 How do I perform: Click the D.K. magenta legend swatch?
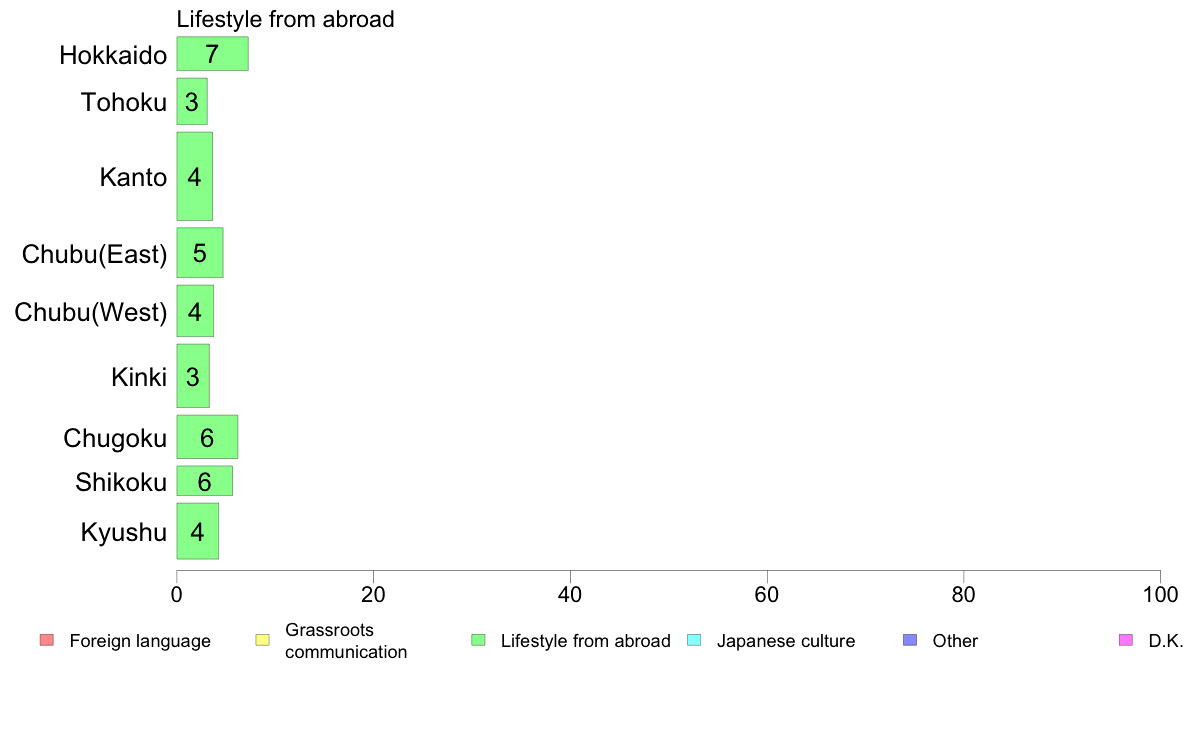click(1126, 640)
